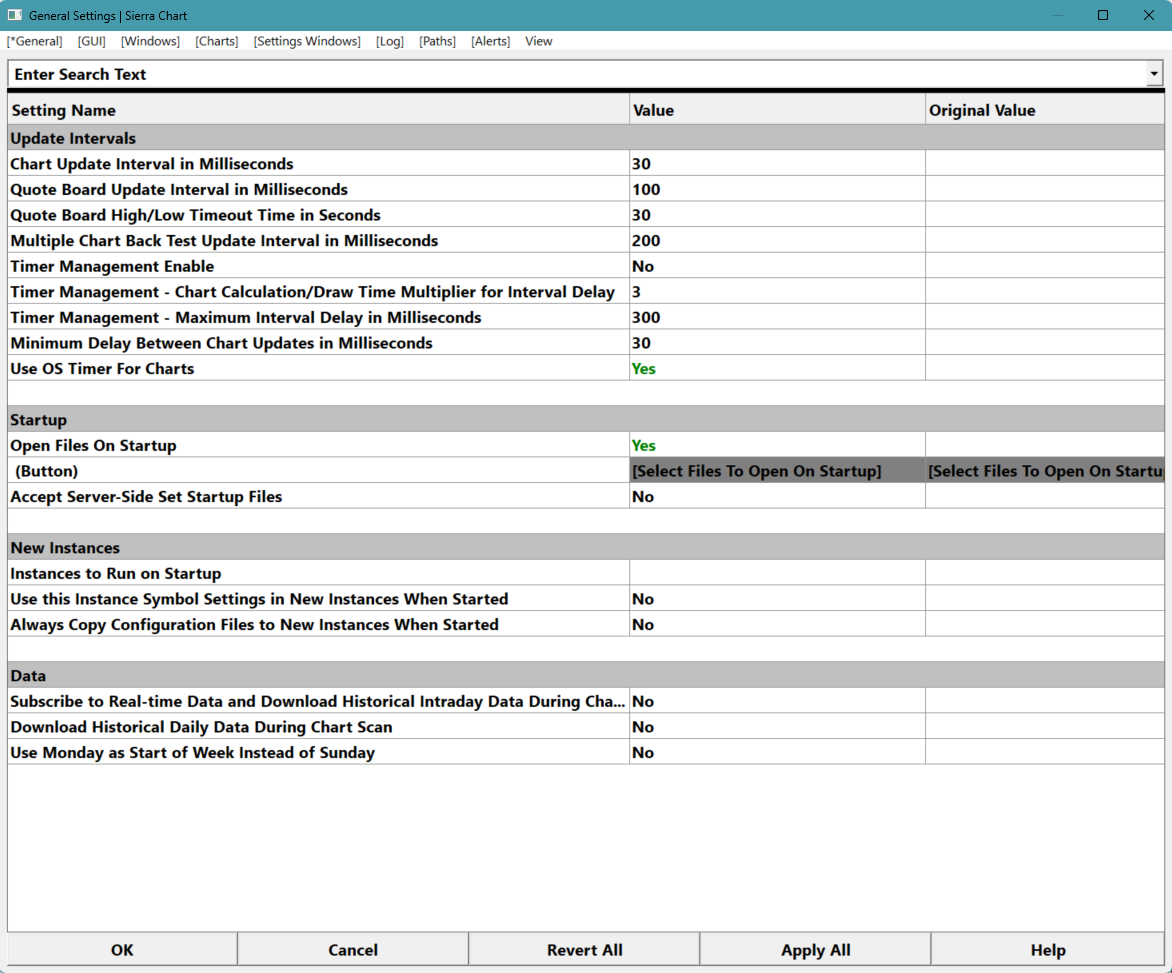Go to the [Log] settings tab
This screenshot has height=973, width=1172.
(x=389, y=41)
